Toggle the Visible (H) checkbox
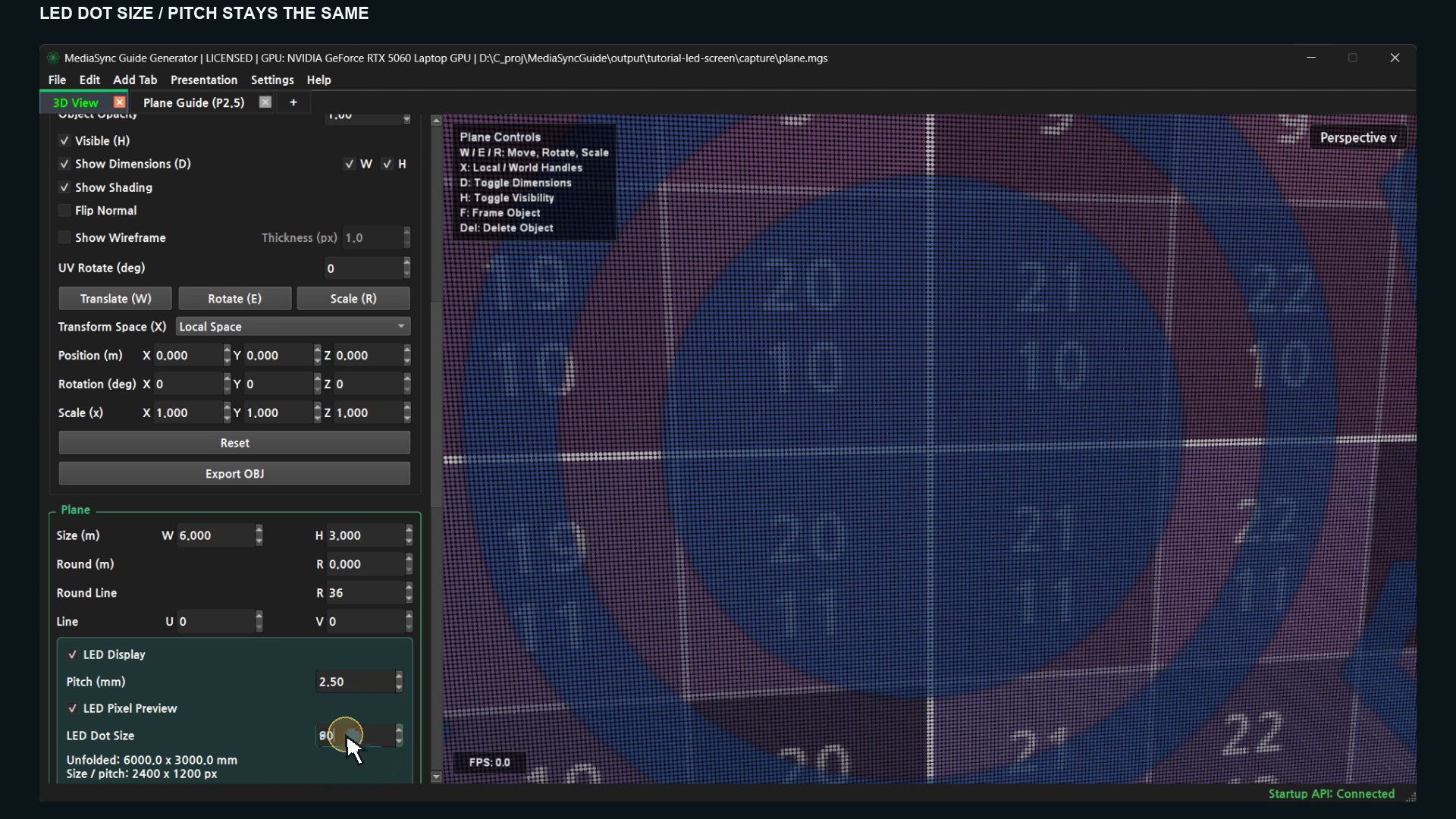Image resolution: width=1456 pixels, height=819 pixels. click(x=64, y=141)
